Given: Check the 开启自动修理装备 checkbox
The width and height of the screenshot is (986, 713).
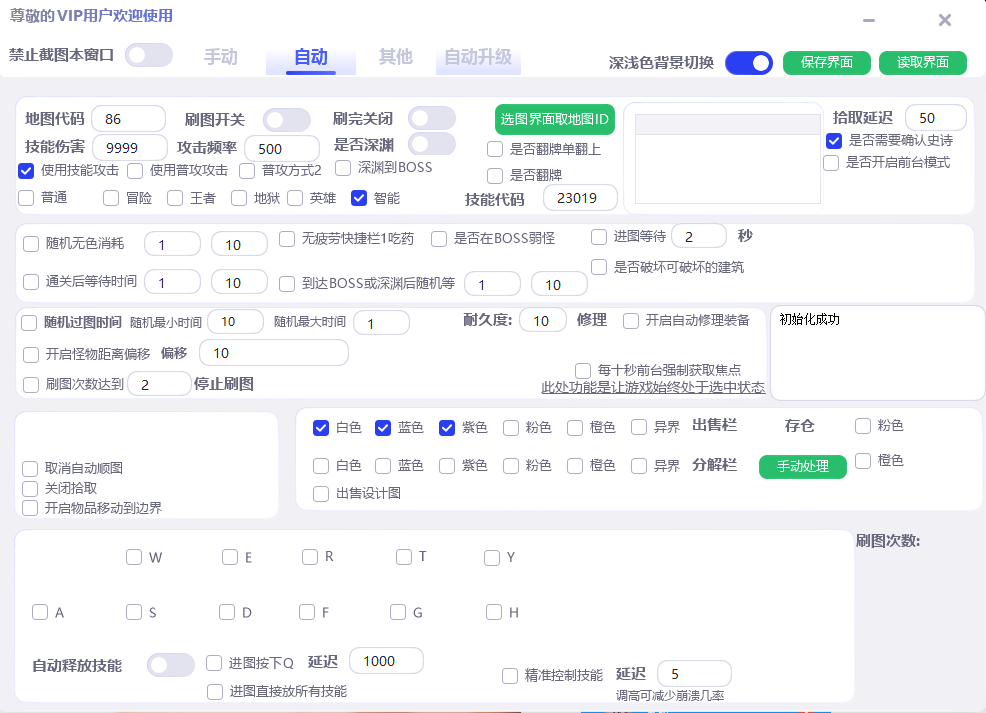Looking at the screenshot, I should coord(631,321).
